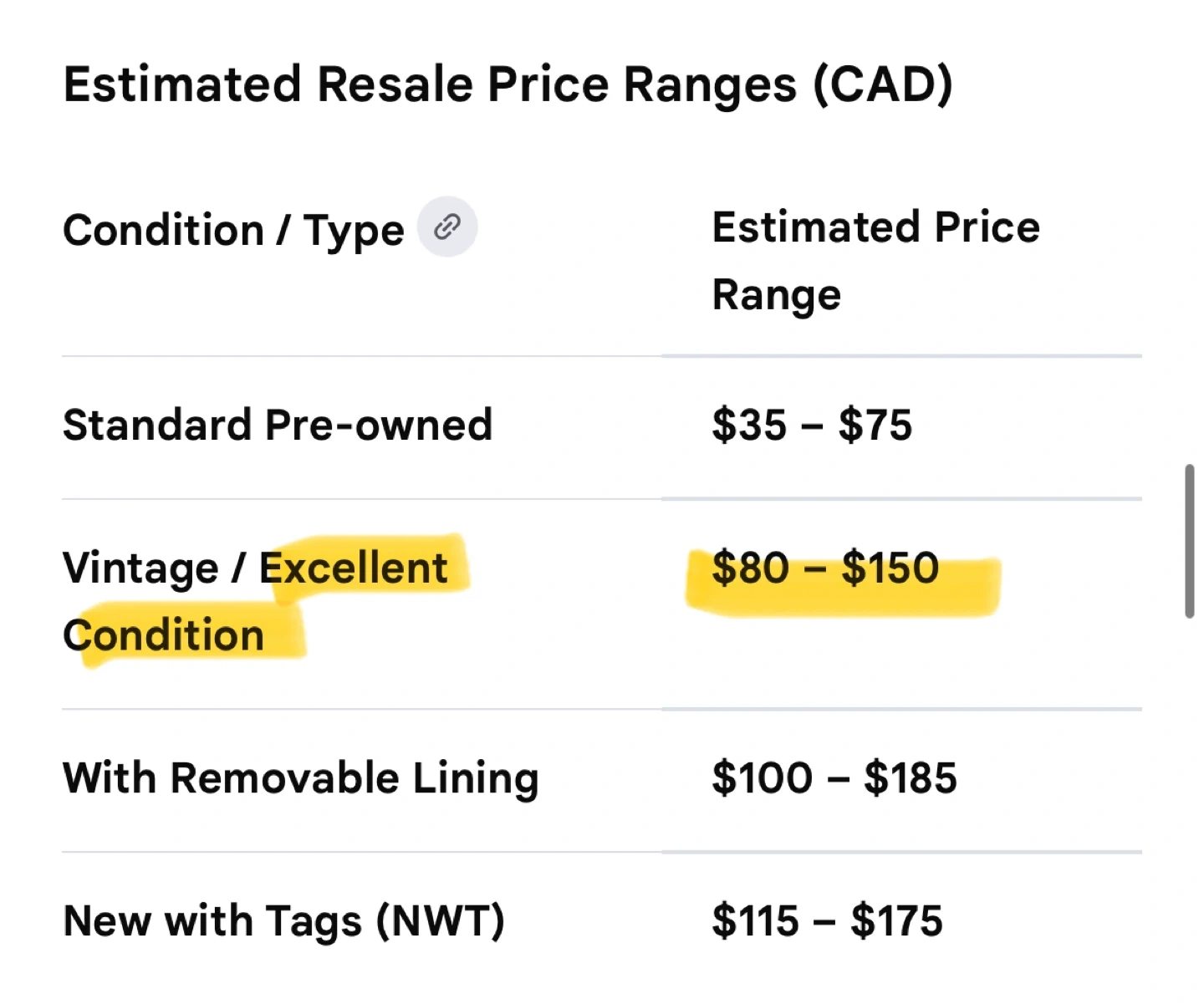
Task: Click the highlighted word Excellent
Action: pyautogui.click(x=354, y=568)
